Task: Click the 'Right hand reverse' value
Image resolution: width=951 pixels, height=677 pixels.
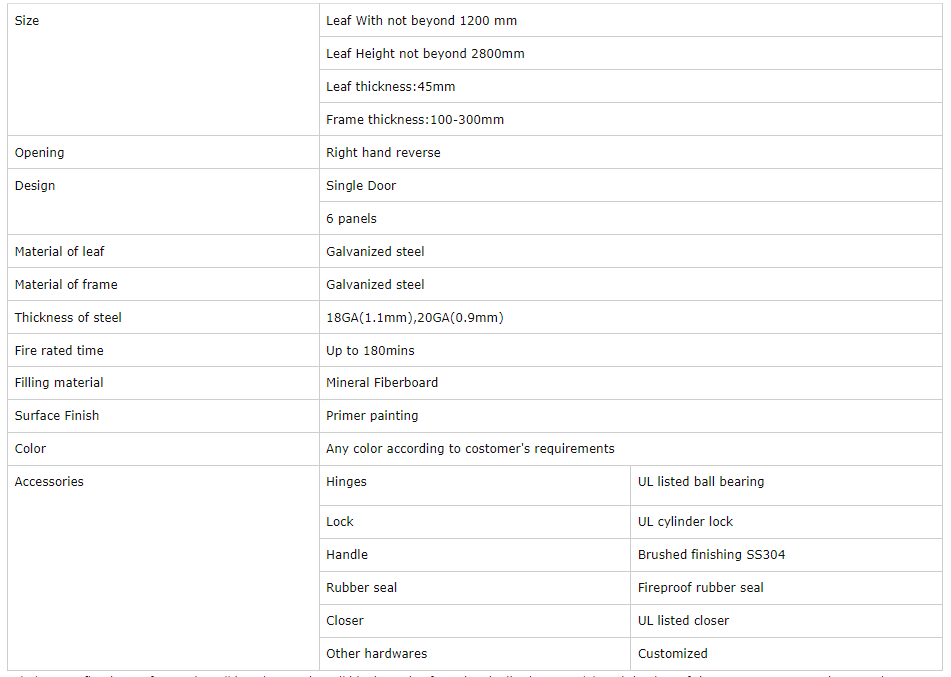Action: [383, 153]
